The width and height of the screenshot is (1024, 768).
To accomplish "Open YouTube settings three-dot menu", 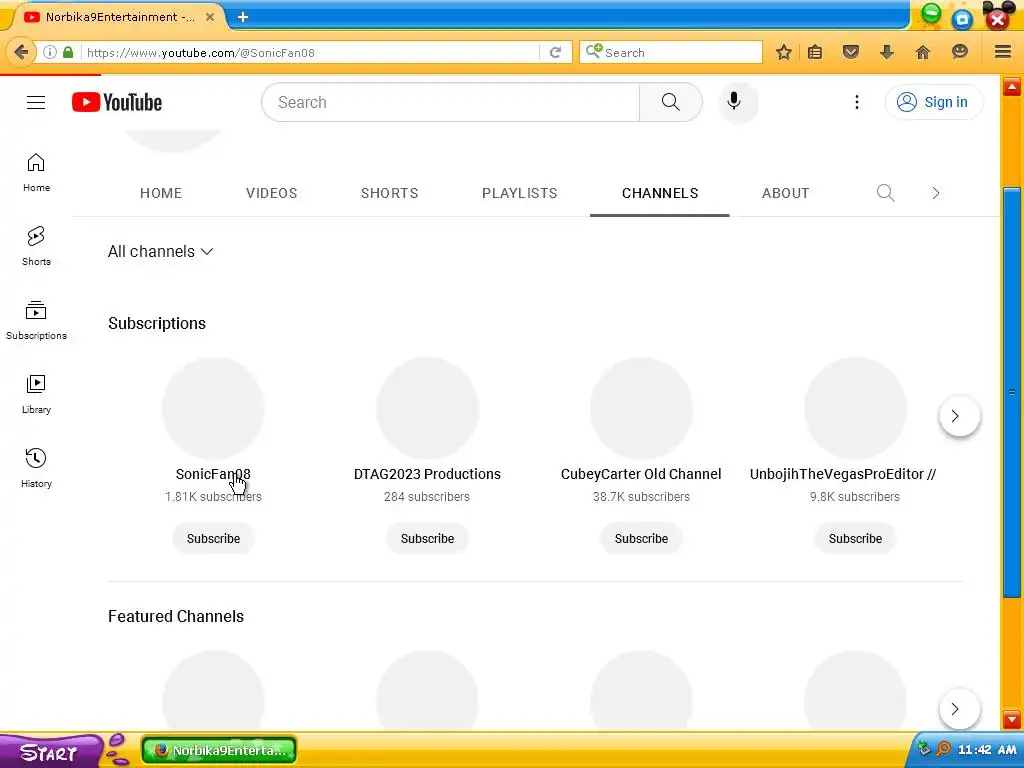I will (x=857, y=102).
